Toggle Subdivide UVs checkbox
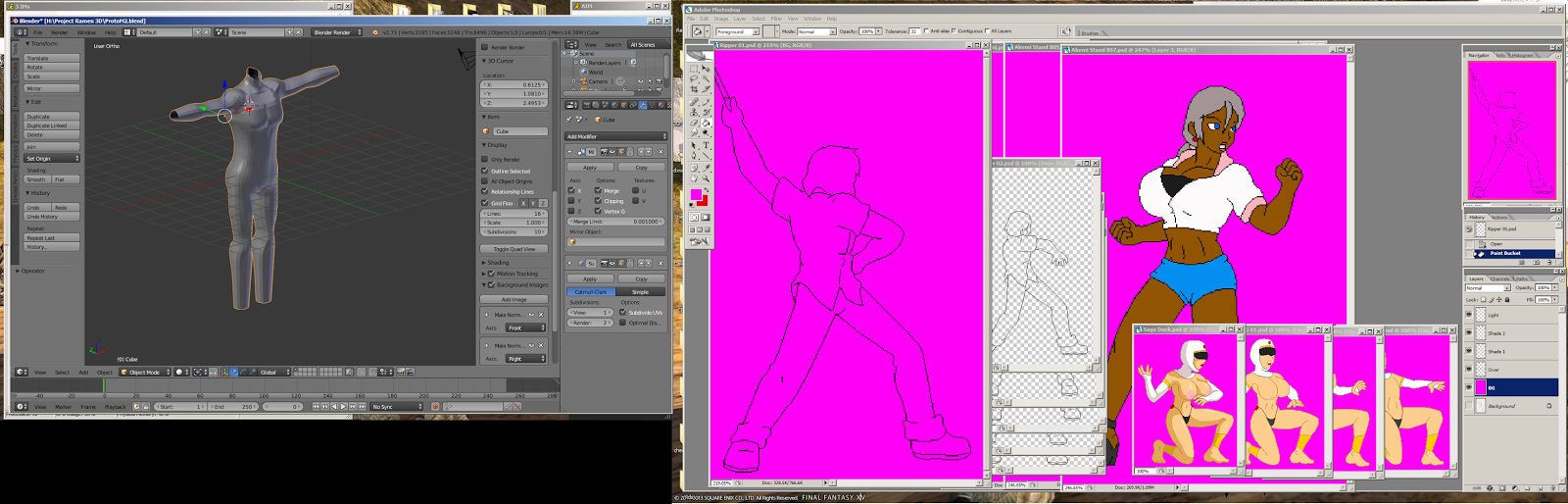The width and height of the screenshot is (1568, 504). point(622,312)
